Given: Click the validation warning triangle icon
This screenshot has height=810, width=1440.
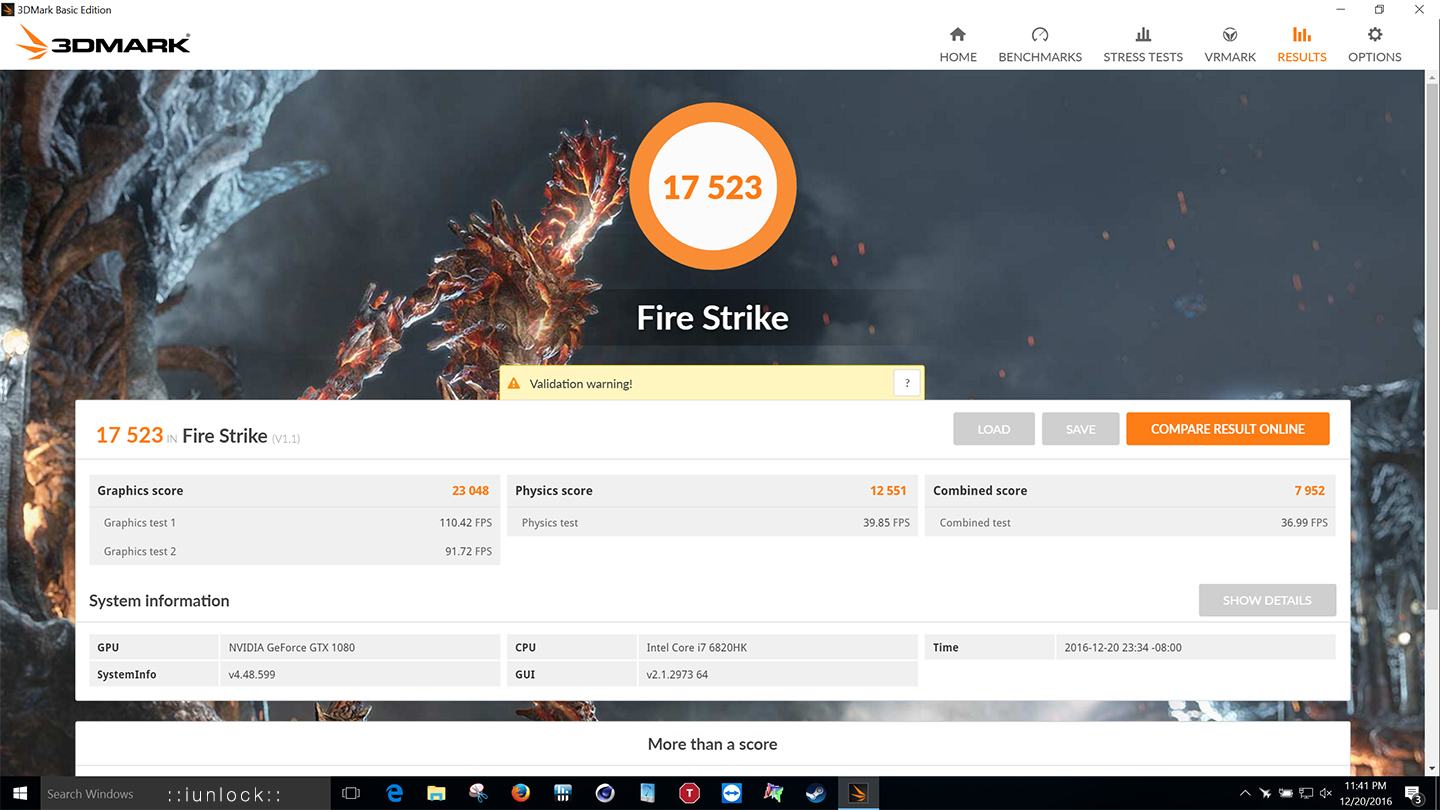Looking at the screenshot, I should pos(514,384).
